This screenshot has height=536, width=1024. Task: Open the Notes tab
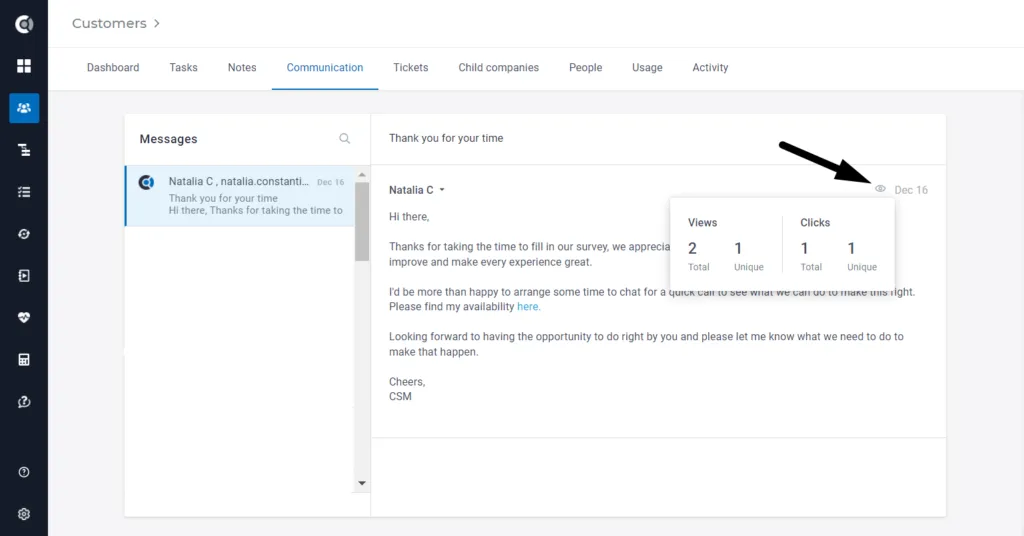pyautogui.click(x=242, y=67)
